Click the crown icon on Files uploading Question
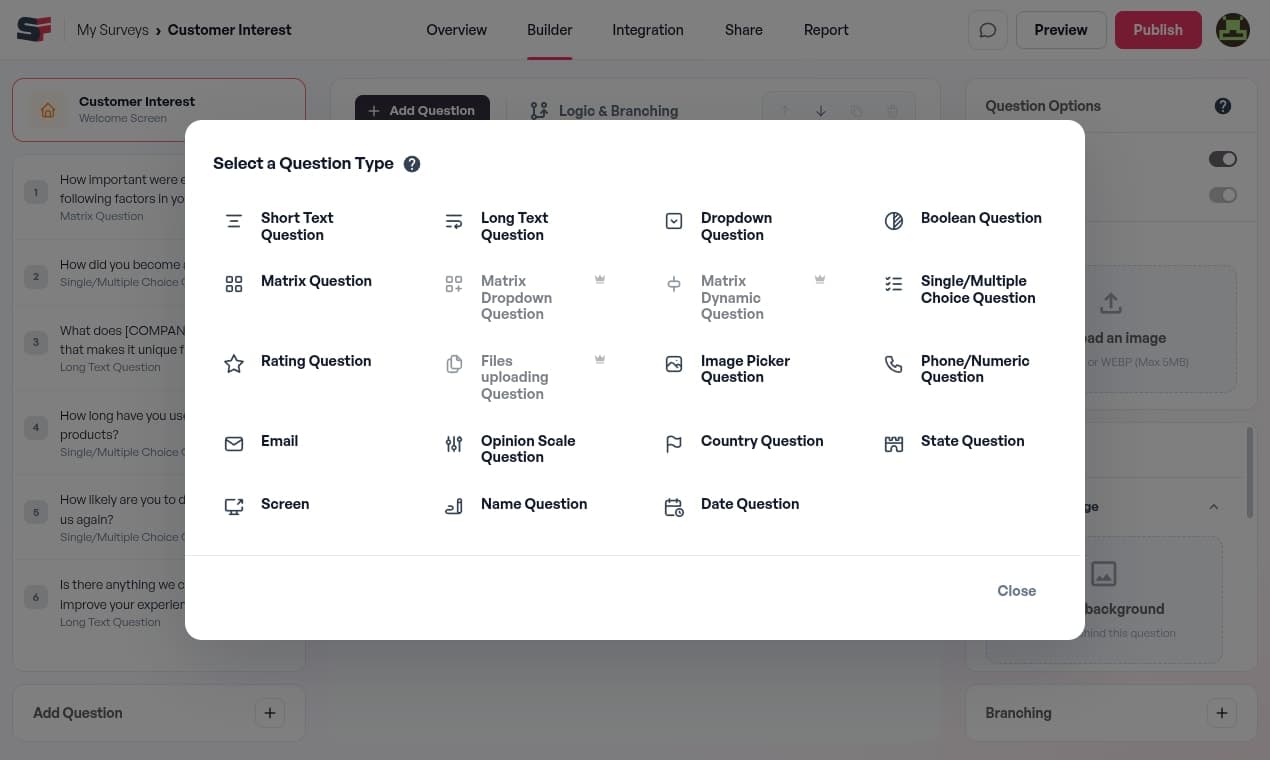Image resolution: width=1270 pixels, height=760 pixels. coord(600,360)
